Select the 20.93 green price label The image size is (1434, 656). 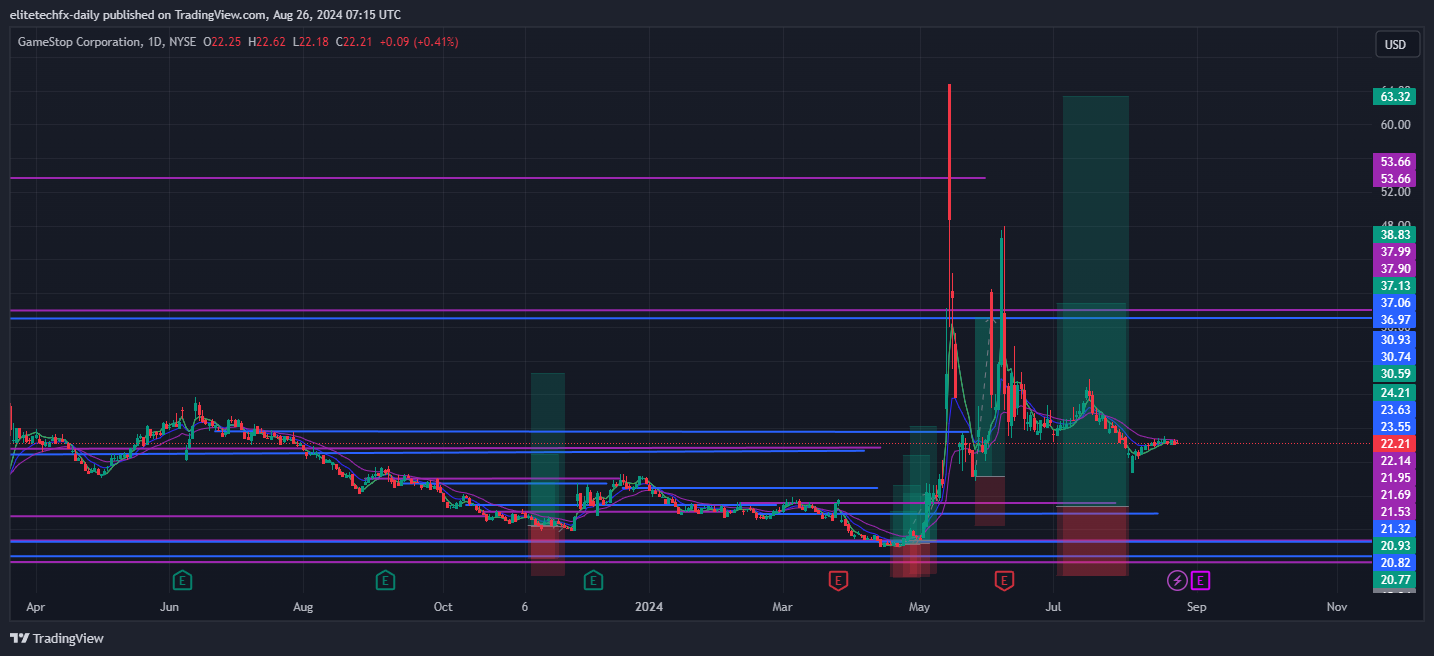pyautogui.click(x=1394, y=546)
